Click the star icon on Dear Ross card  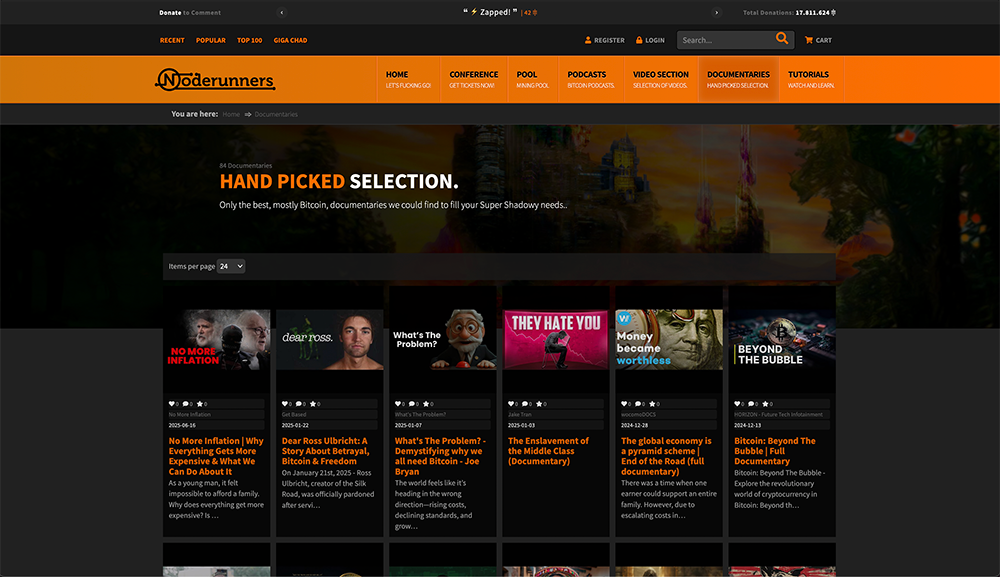point(312,404)
